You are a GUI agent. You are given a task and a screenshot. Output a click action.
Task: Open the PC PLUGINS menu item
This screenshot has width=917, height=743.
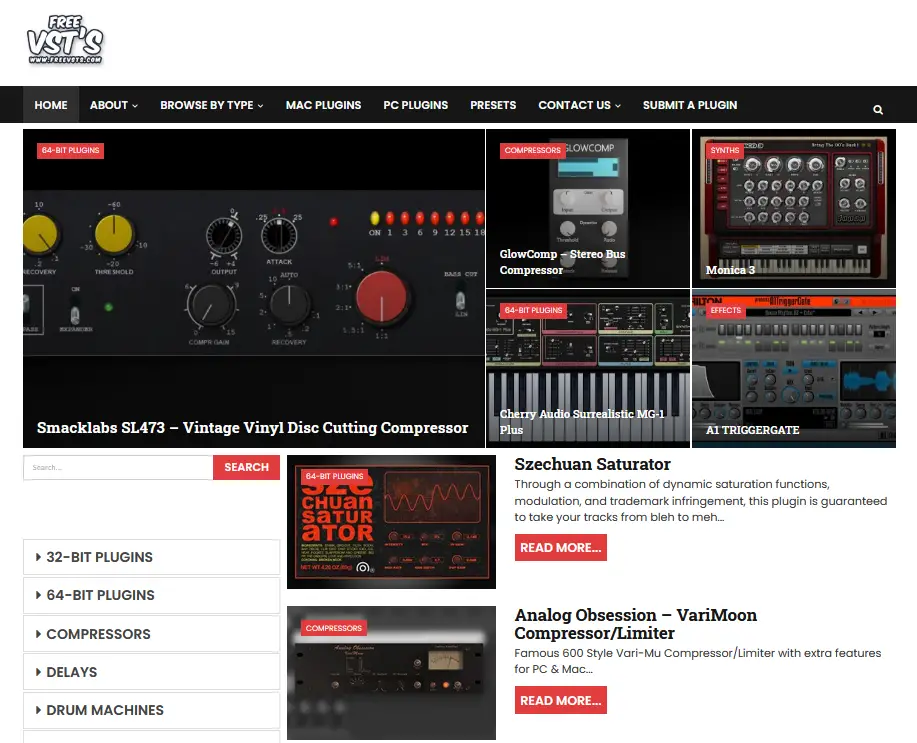416,105
